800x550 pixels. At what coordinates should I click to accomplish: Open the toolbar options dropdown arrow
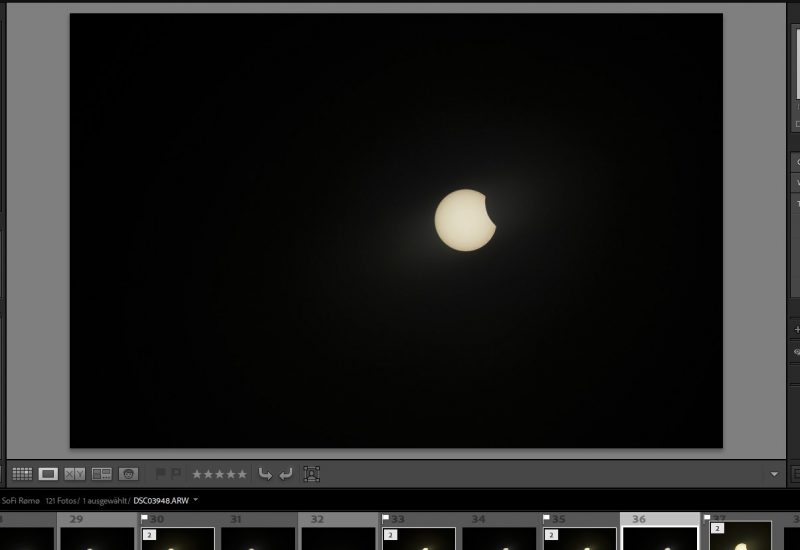pyautogui.click(x=775, y=474)
